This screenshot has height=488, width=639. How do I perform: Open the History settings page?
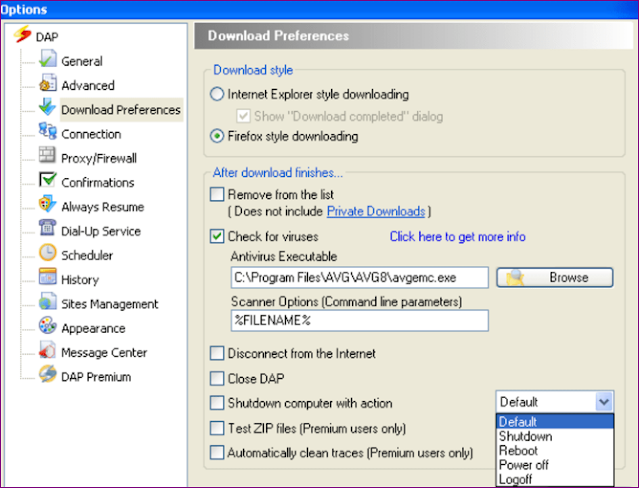[80, 280]
